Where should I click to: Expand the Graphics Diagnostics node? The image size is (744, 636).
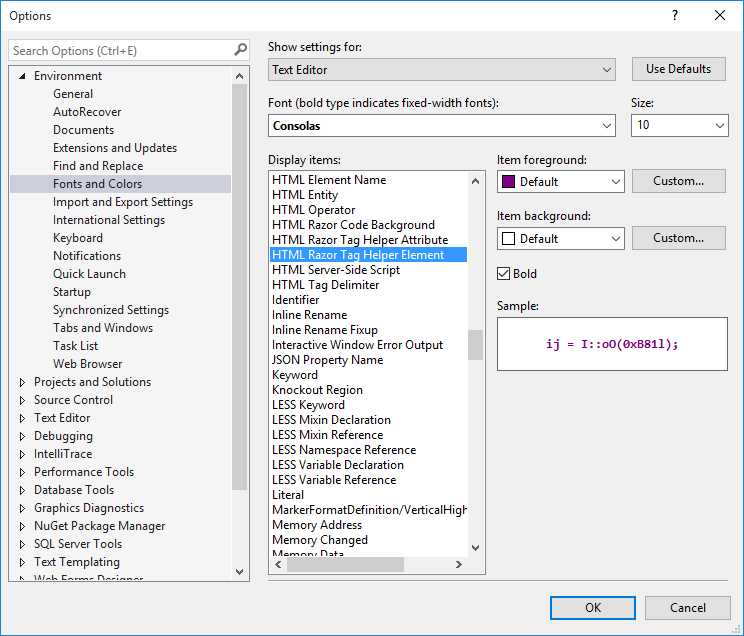tap(22, 508)
